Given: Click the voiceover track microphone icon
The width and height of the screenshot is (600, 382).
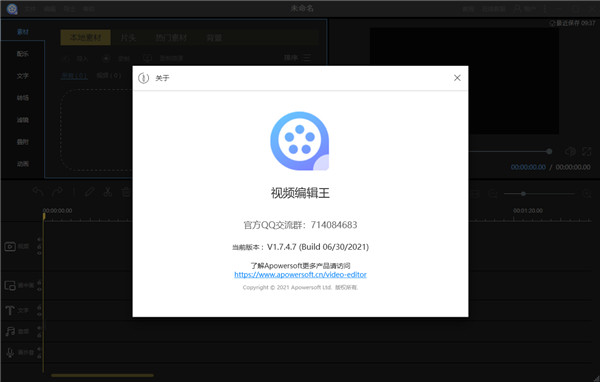Looking at the screenshot, I should click(10, 352).
